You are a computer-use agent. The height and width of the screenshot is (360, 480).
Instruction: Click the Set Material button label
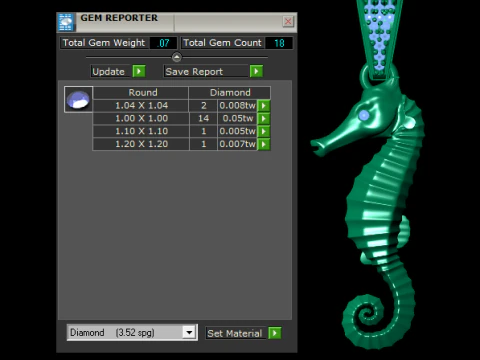[235, 333]
